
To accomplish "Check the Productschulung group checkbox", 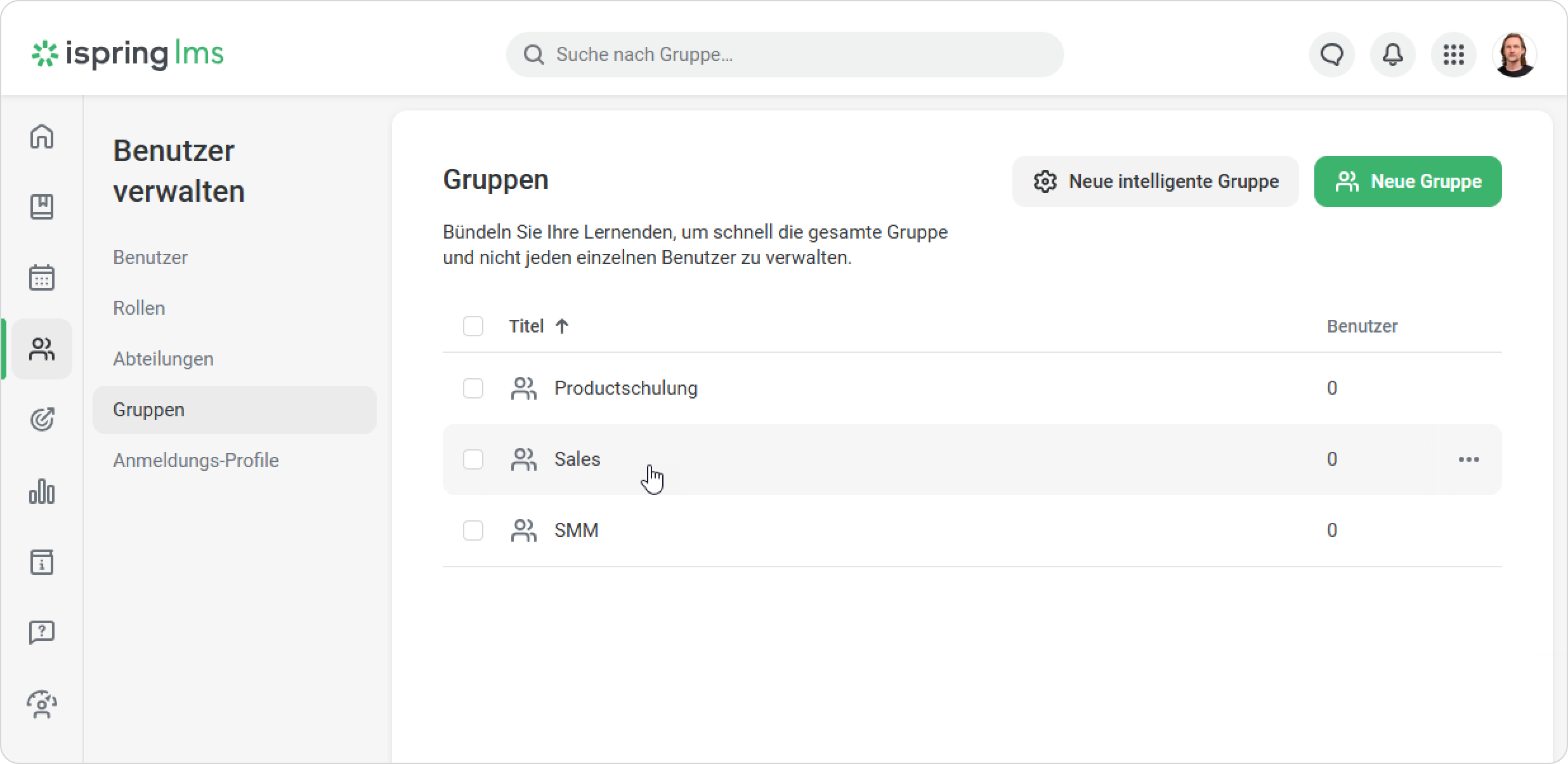I will point(473,388).
